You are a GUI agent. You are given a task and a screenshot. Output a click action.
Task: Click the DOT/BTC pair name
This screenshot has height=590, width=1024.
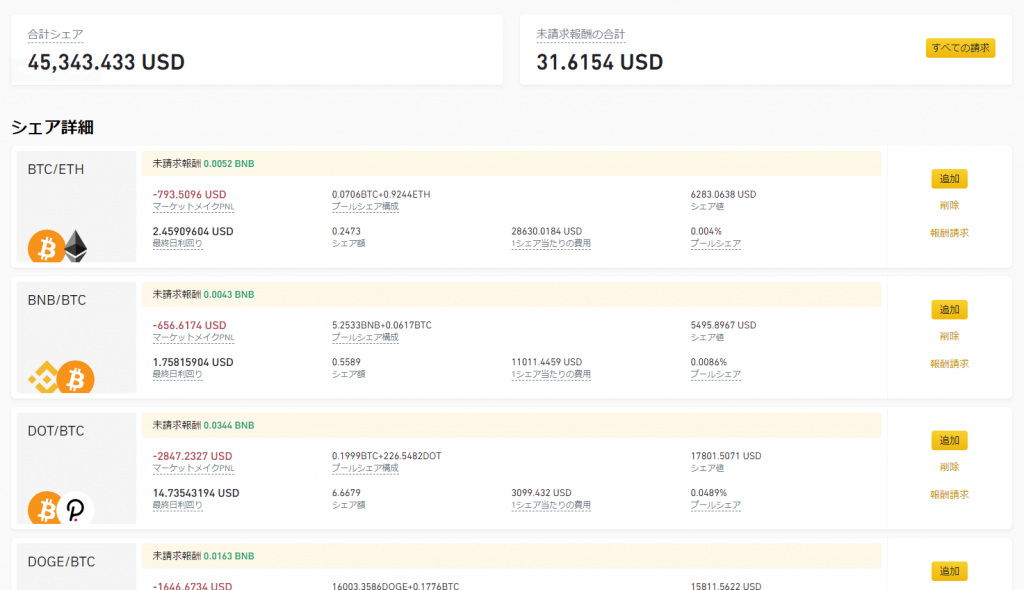(56, 431)
